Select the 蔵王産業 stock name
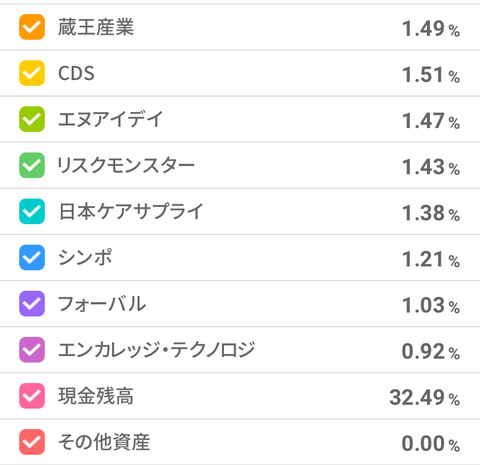The height and width of the screenshot is (465, 480). [x=96, y=27]
